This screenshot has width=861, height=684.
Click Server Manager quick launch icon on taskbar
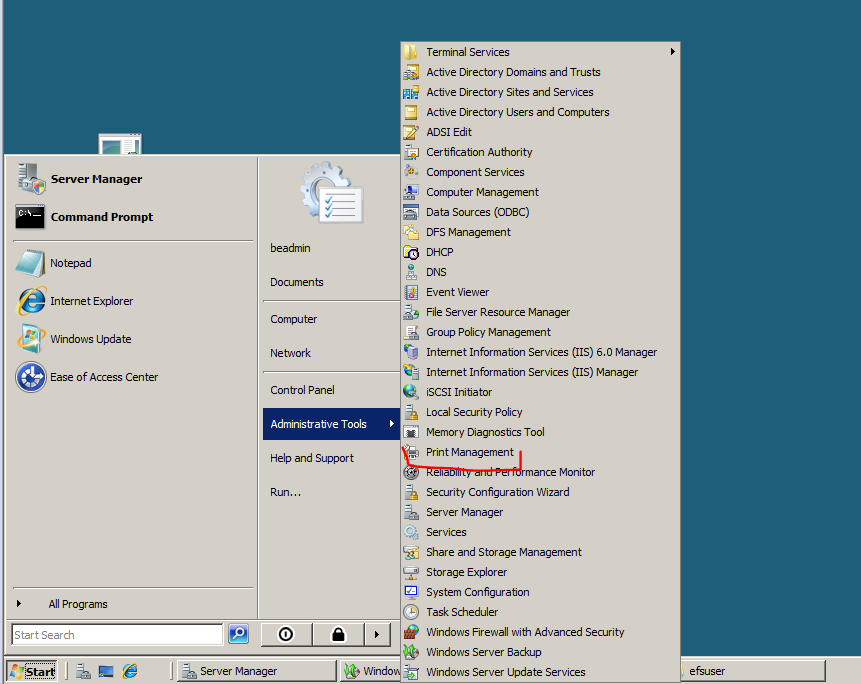[83, 671]
